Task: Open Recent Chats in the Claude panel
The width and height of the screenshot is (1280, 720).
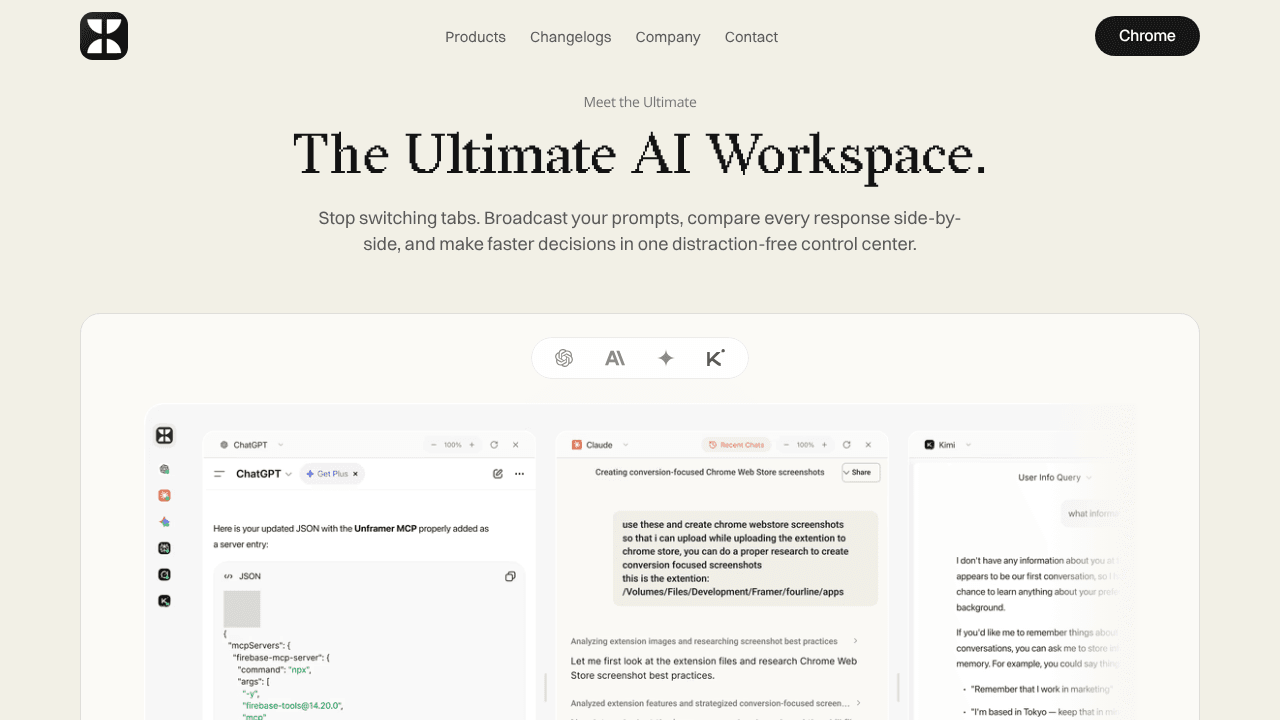Action: coord(736,445)
